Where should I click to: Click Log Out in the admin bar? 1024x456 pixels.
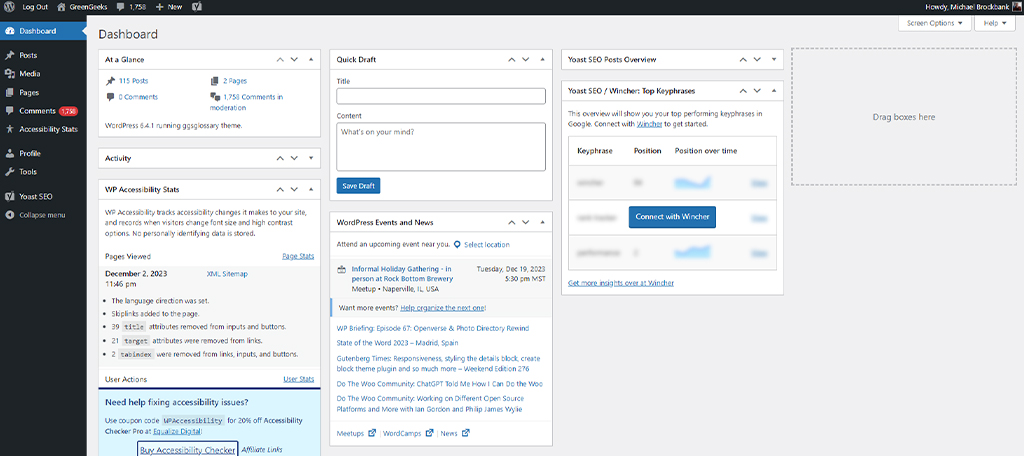click(x=35, y=7)
